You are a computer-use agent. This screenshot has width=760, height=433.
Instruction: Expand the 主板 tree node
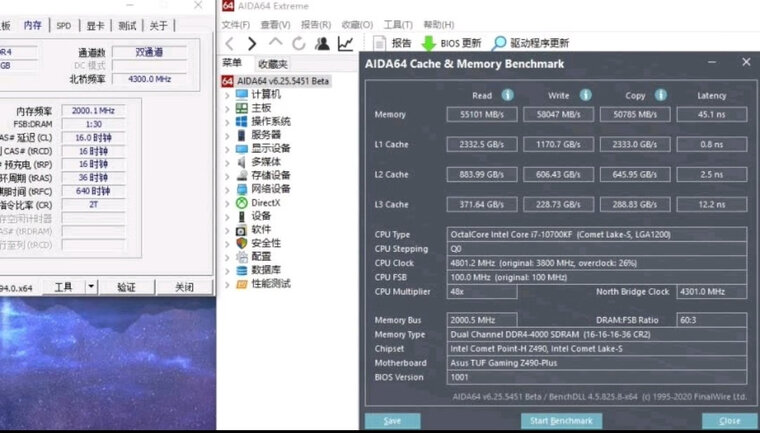click(x=227, y=108)
